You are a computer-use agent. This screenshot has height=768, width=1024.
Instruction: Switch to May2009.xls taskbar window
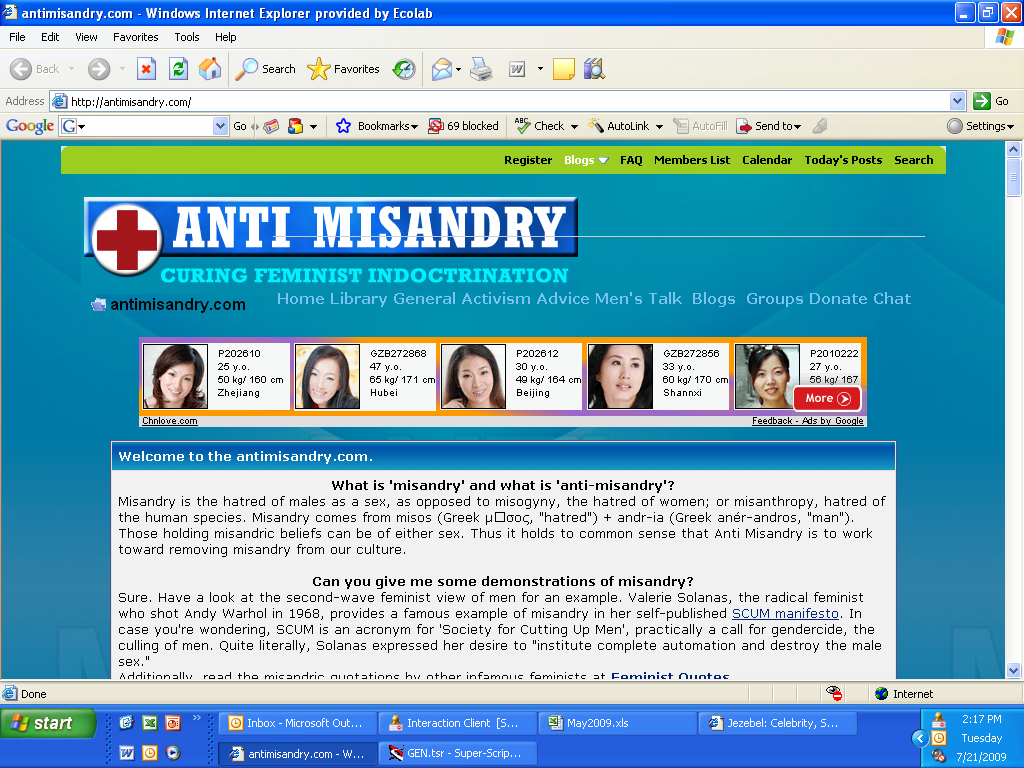614,723
